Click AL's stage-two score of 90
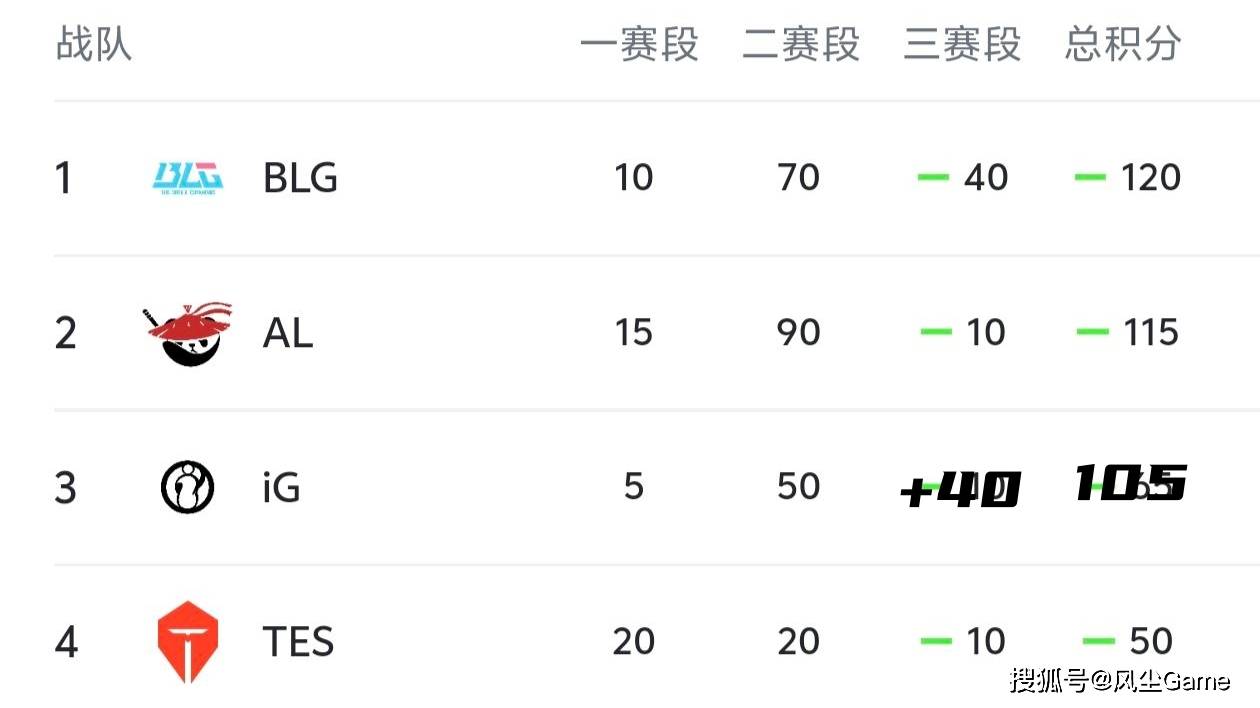 (798, 333)
